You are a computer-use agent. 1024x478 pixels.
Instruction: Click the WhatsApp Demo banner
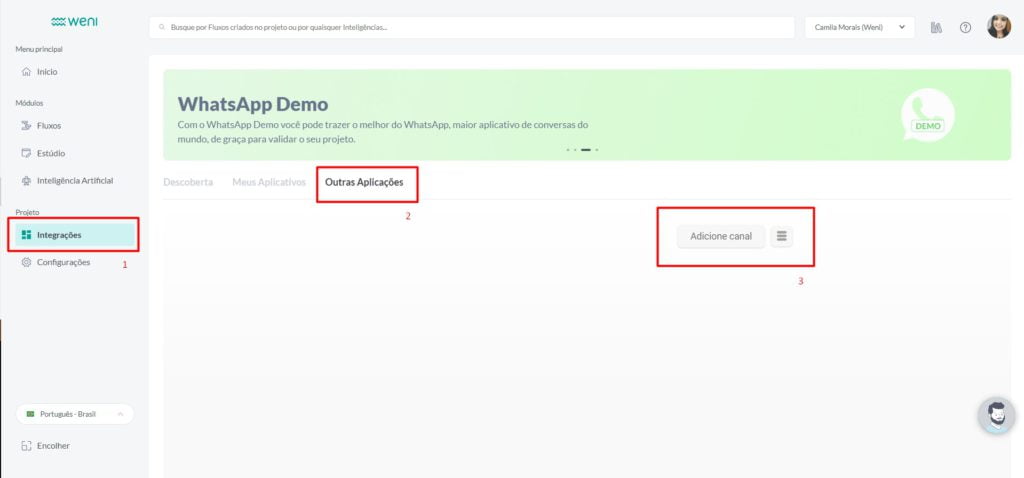click(x=587, y=115)
